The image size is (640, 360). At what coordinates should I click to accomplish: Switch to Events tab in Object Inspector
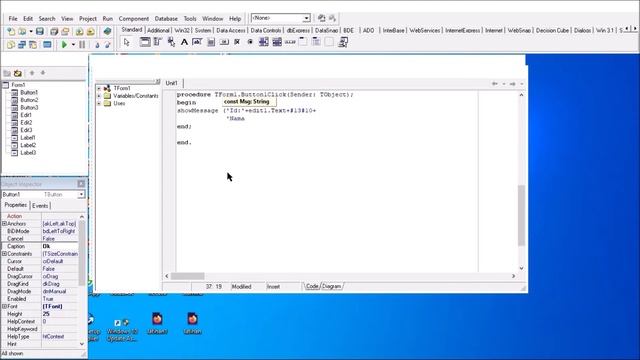coord(40,206)
